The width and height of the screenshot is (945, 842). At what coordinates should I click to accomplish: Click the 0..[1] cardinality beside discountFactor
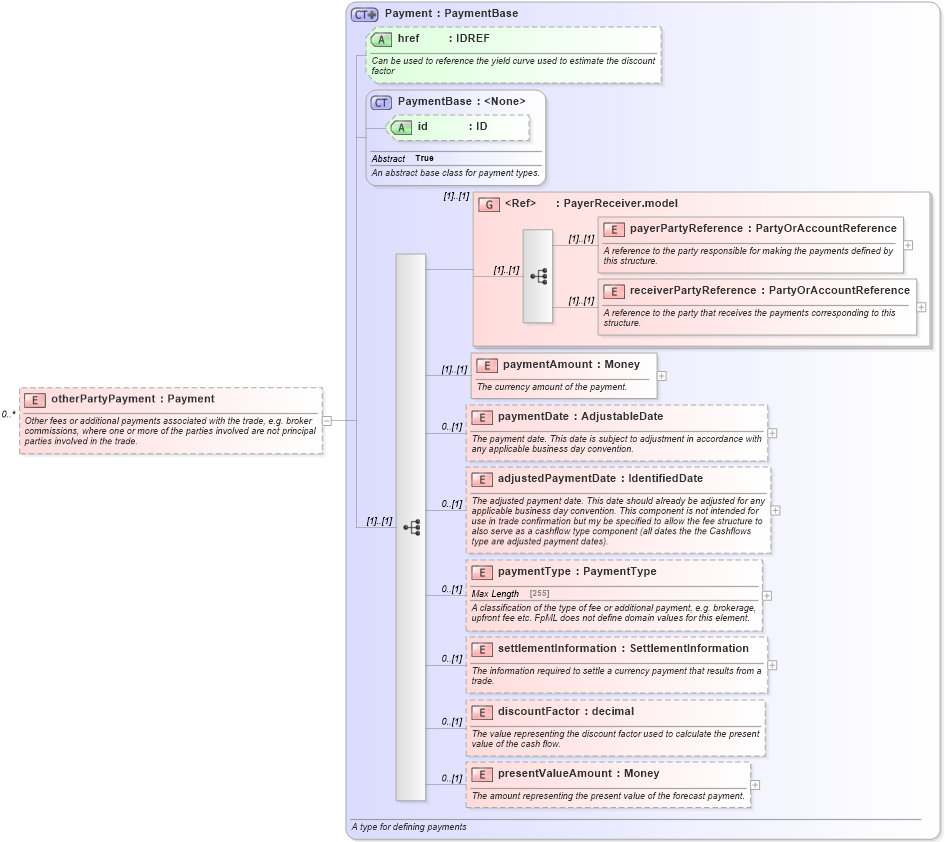click(x=452, y=721)
